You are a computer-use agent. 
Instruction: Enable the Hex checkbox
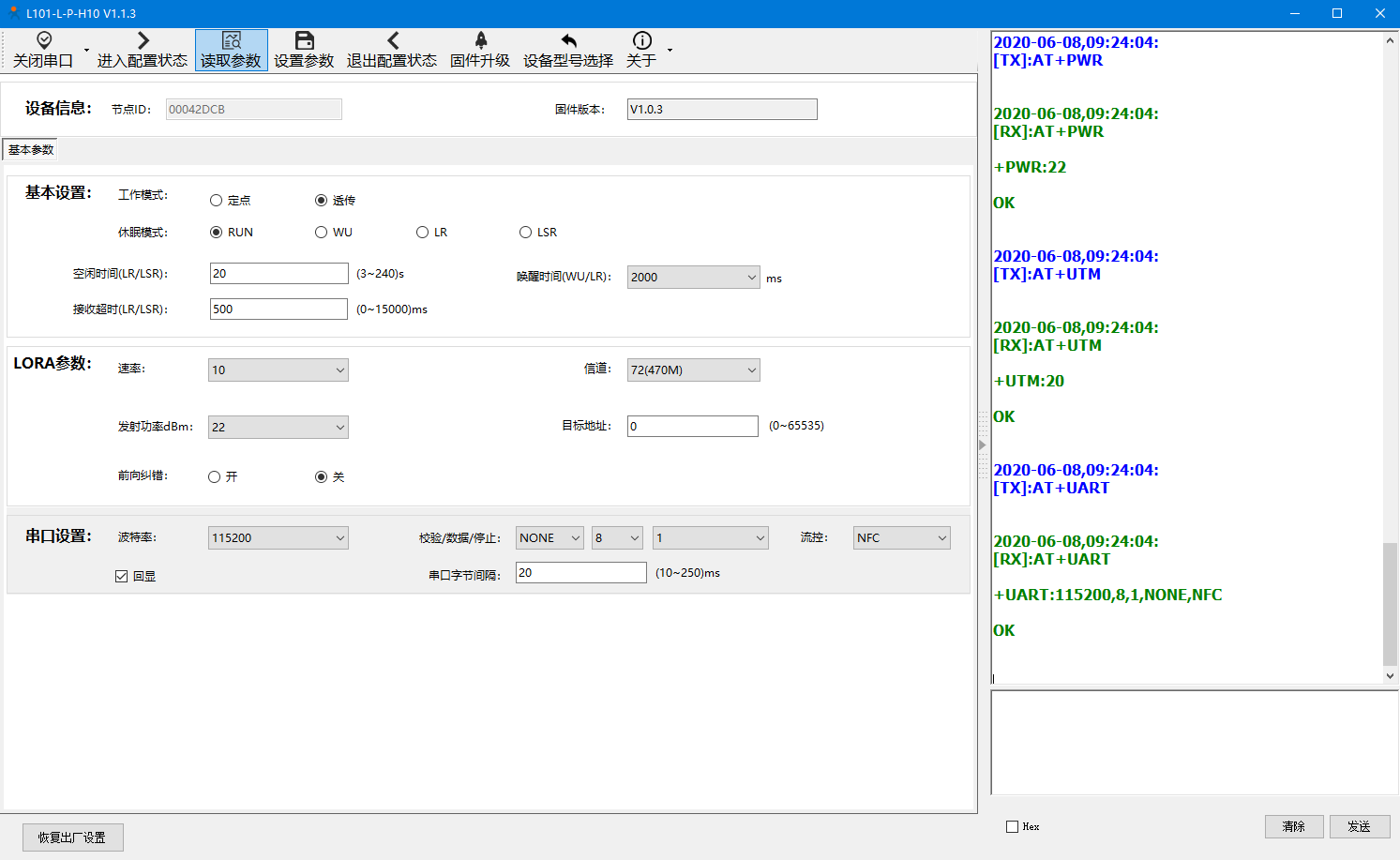[x=1013, y=827]
